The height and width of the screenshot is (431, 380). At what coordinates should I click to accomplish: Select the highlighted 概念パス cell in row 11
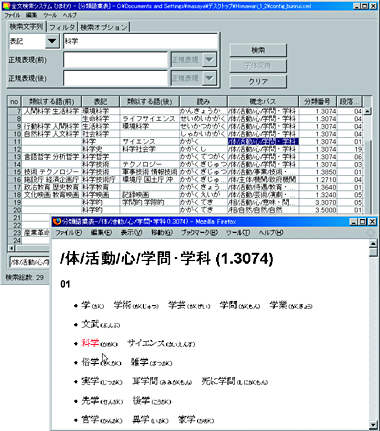[x=263, y=142]
